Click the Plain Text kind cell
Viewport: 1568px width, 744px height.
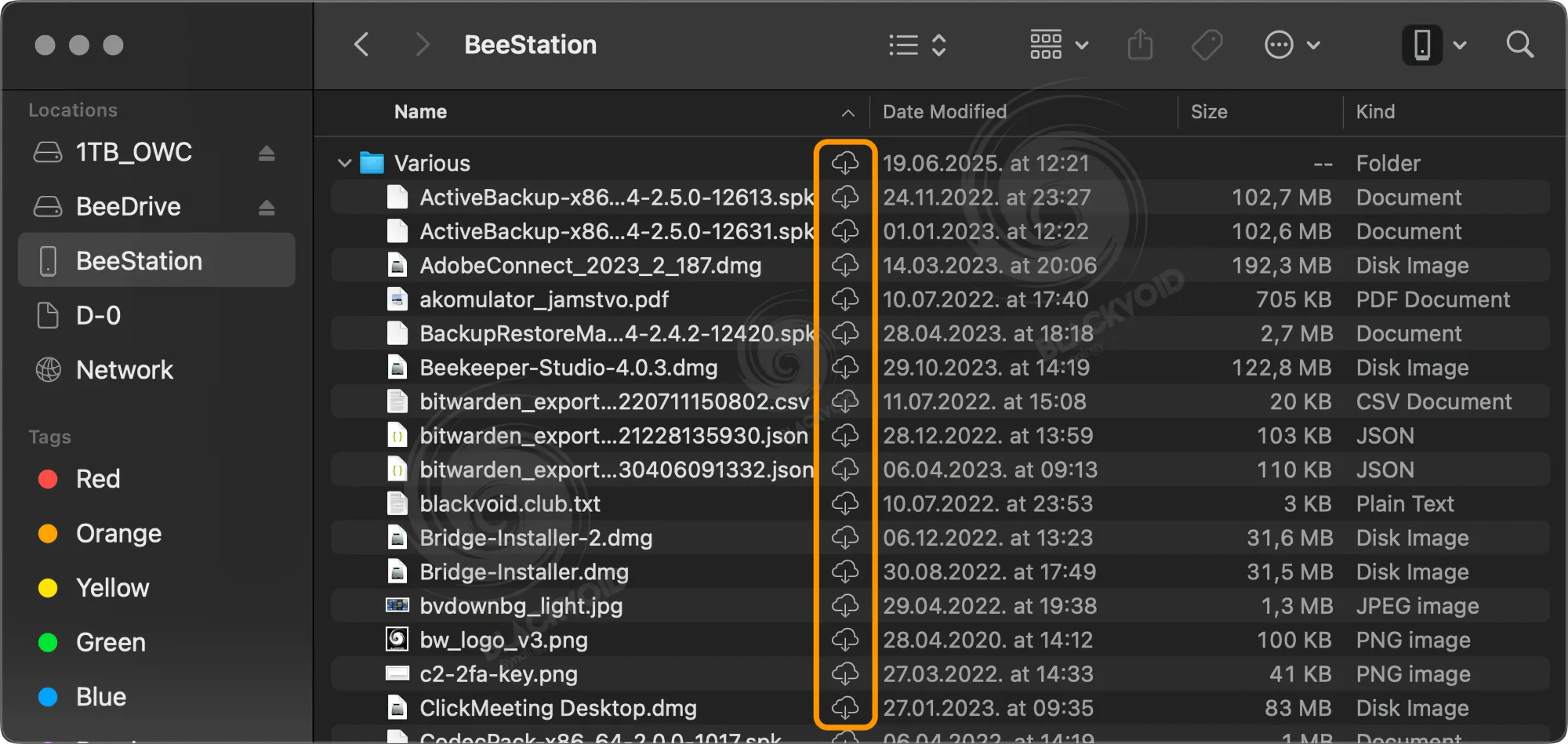click(1405, 503)
